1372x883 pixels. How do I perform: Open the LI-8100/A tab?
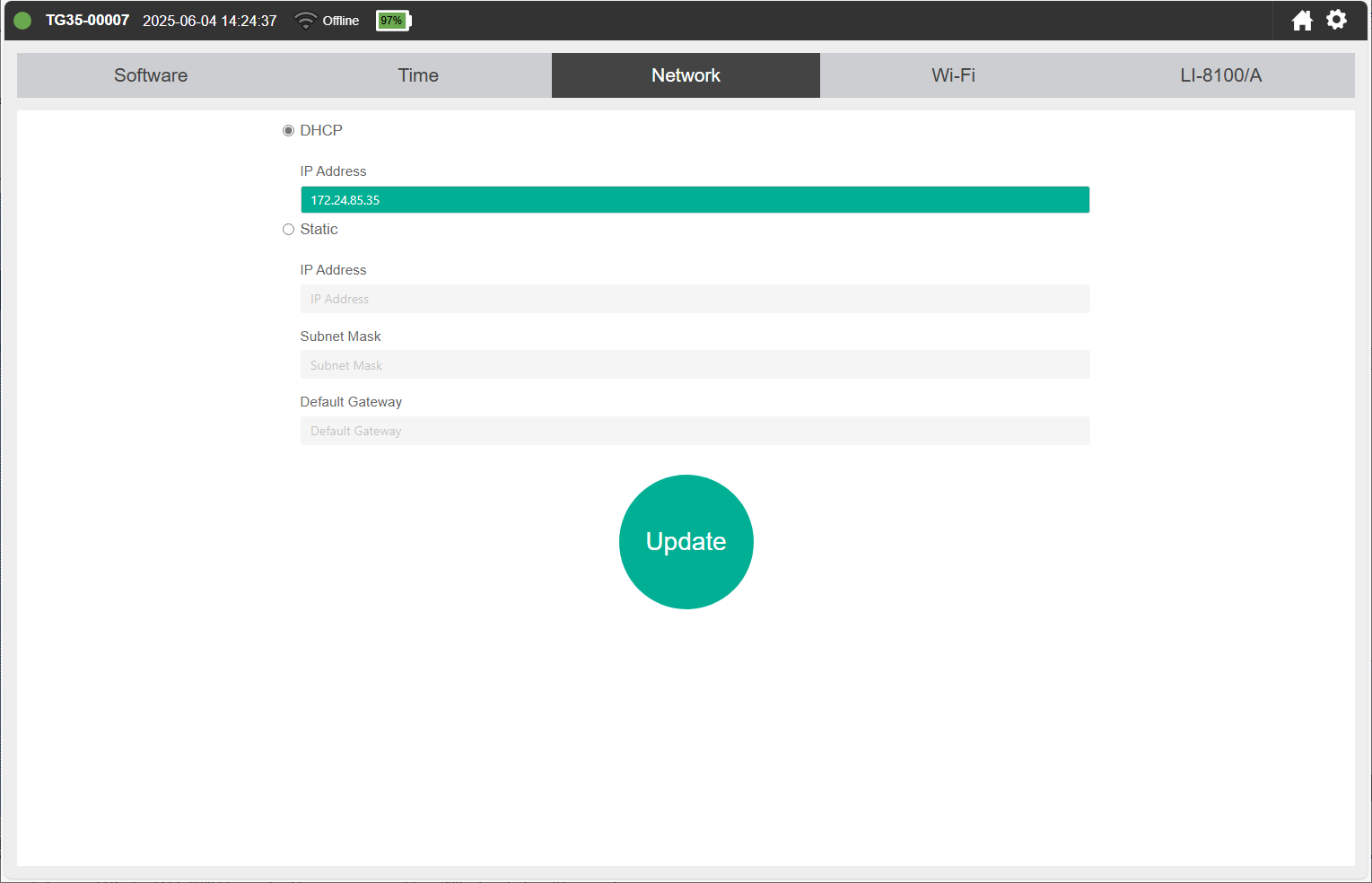tap(1220, 75)
